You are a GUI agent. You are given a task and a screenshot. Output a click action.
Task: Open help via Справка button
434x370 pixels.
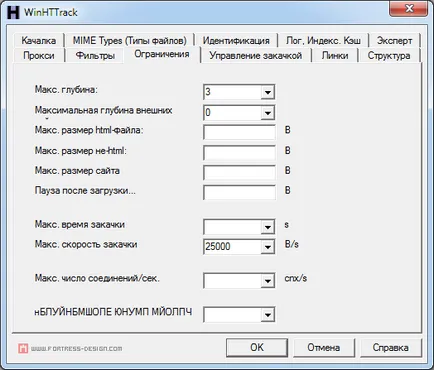coord(390,348)
